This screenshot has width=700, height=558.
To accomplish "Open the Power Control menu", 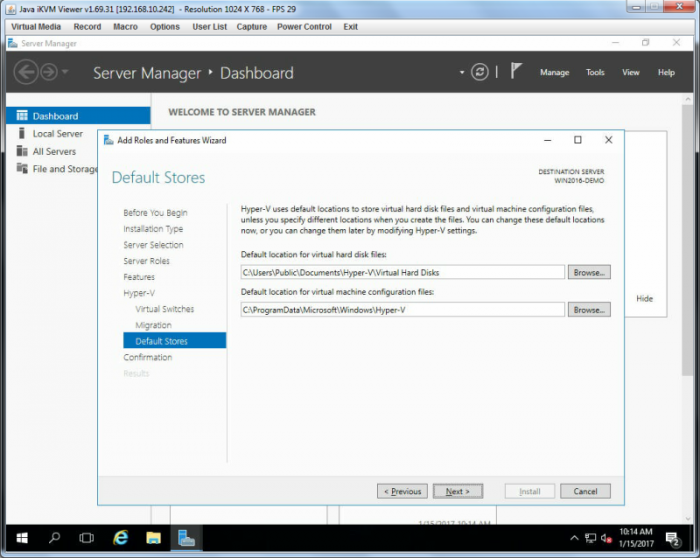I will (304, 27).
